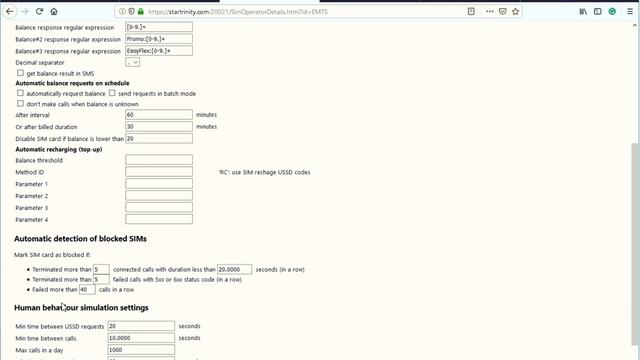Click the Balance threshold input
This screenshot has height=360, width=640.
click(159, 160)
